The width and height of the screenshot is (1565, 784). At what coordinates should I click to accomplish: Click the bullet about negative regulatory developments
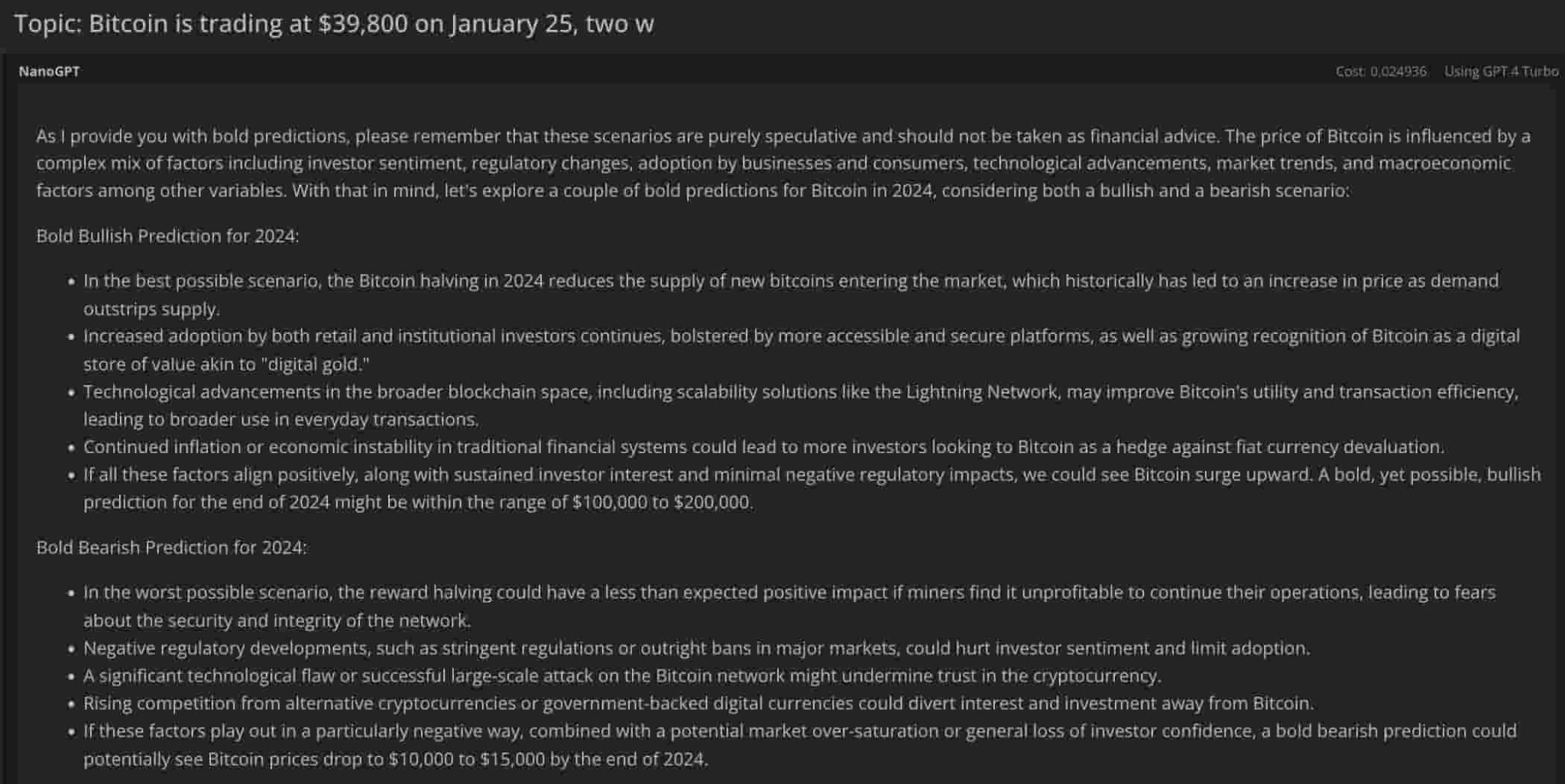click(x=696, y=649)
